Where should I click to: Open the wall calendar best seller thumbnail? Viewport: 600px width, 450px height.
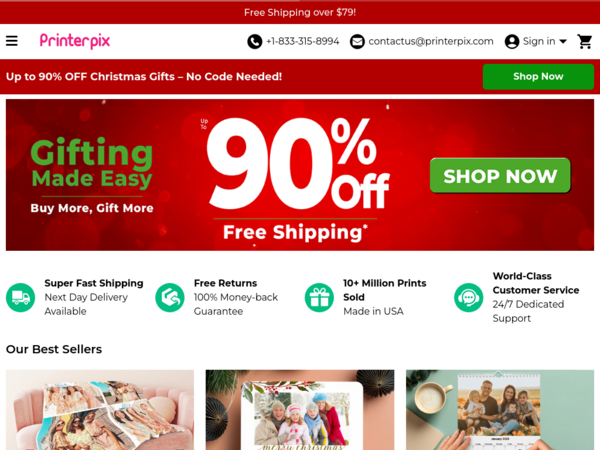pyautogui.click(x=500, y=410)
